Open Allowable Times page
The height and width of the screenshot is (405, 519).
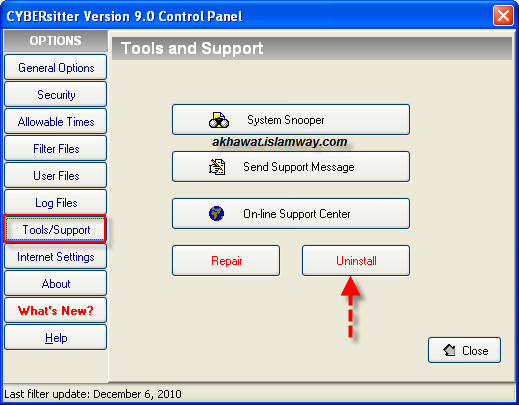(x=56, y=122)
